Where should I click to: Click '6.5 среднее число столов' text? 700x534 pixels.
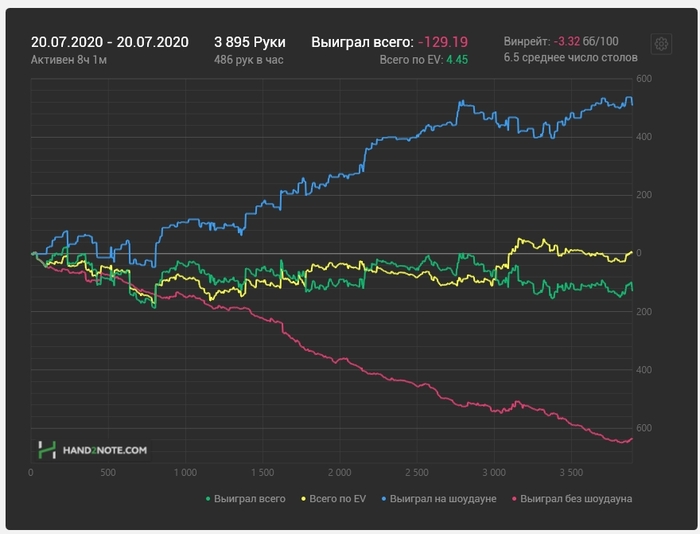point(571,58)
